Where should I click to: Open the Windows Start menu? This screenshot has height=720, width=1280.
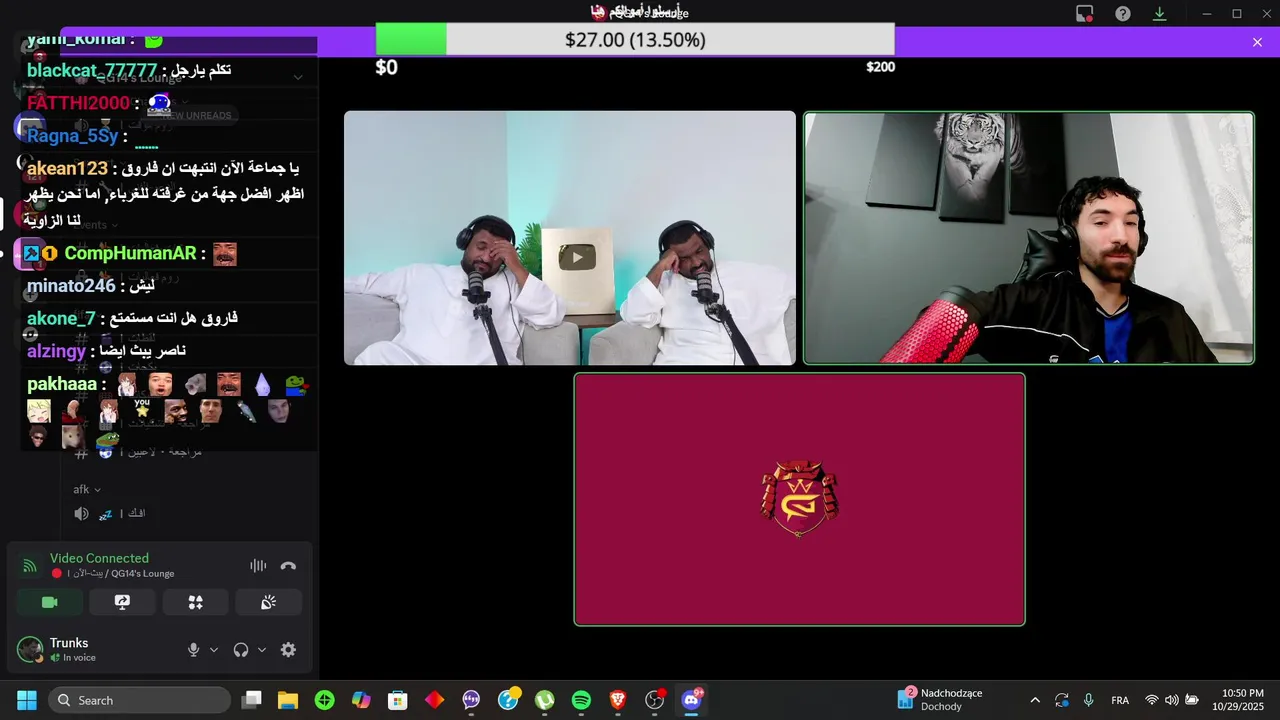[27, 700]
